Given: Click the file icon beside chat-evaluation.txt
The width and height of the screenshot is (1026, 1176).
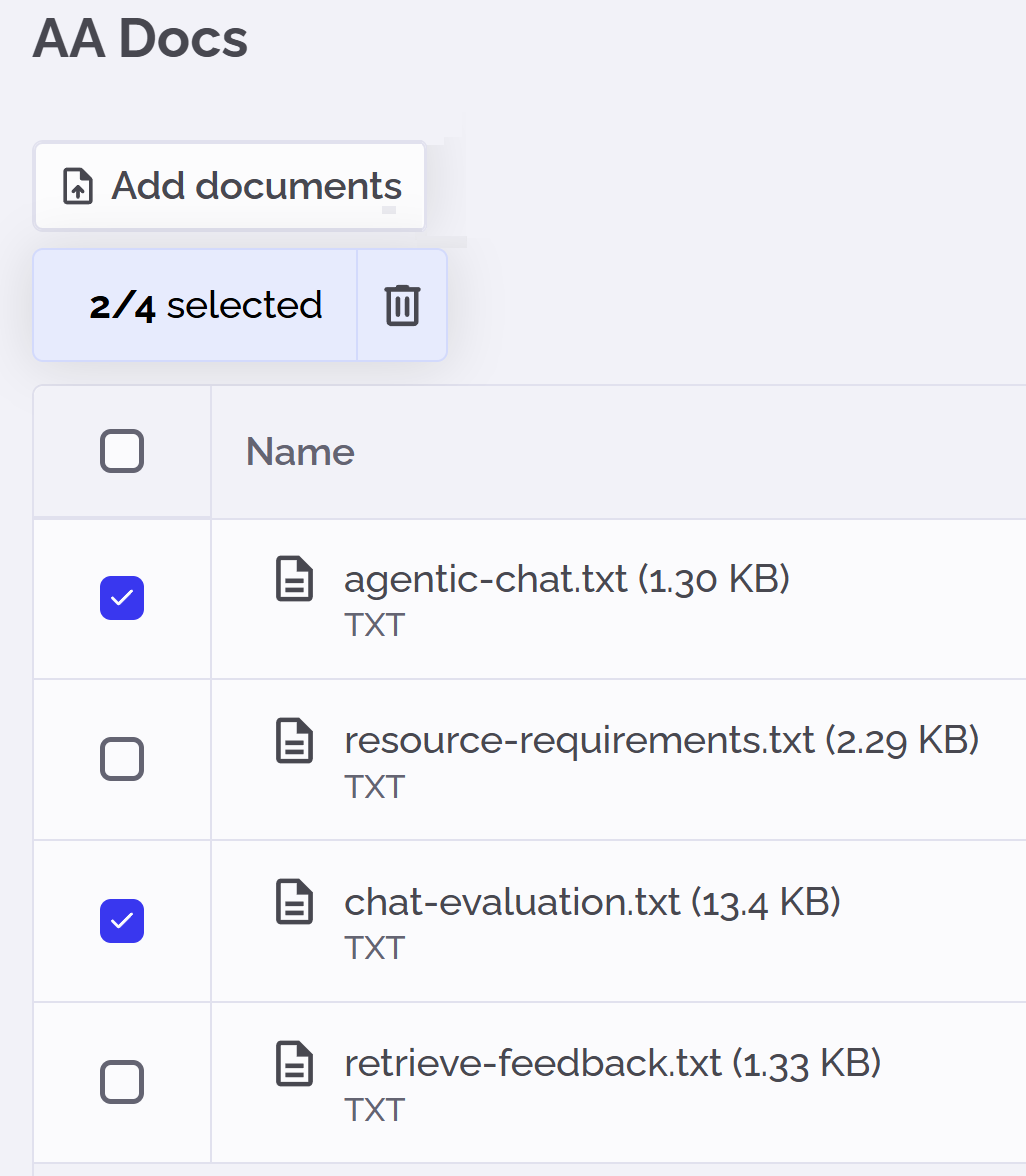Looking at the screenshot, I should 294,901.
